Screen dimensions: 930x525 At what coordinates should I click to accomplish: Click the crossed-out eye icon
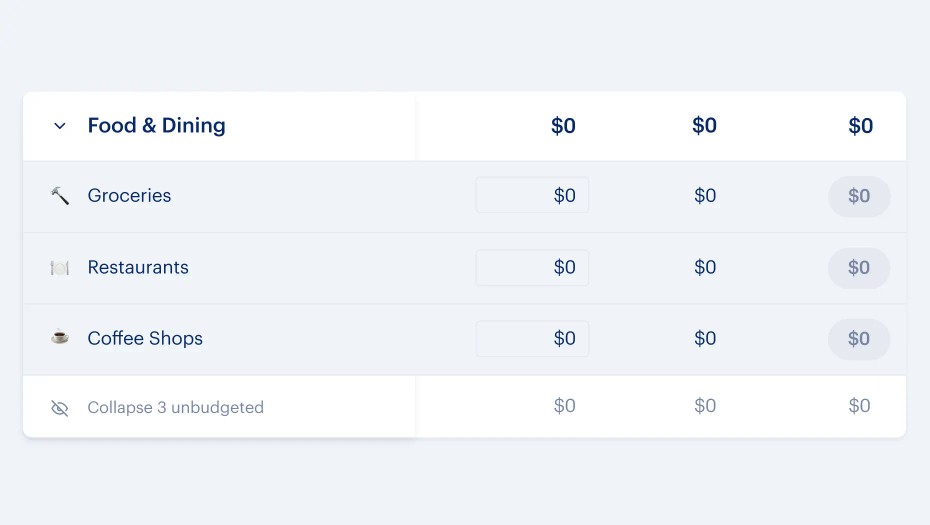[60, 408]
